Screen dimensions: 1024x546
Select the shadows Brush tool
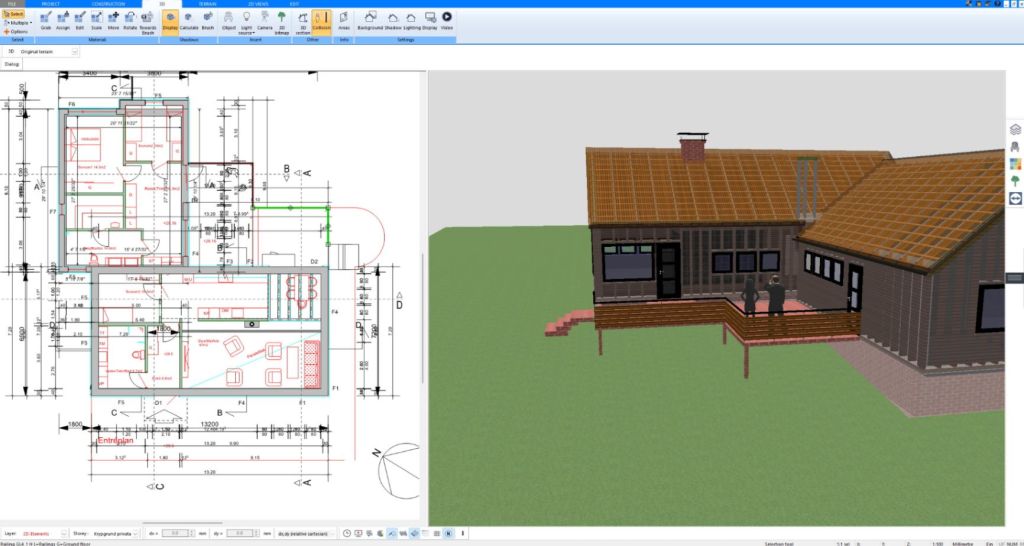tap(208, 22)
